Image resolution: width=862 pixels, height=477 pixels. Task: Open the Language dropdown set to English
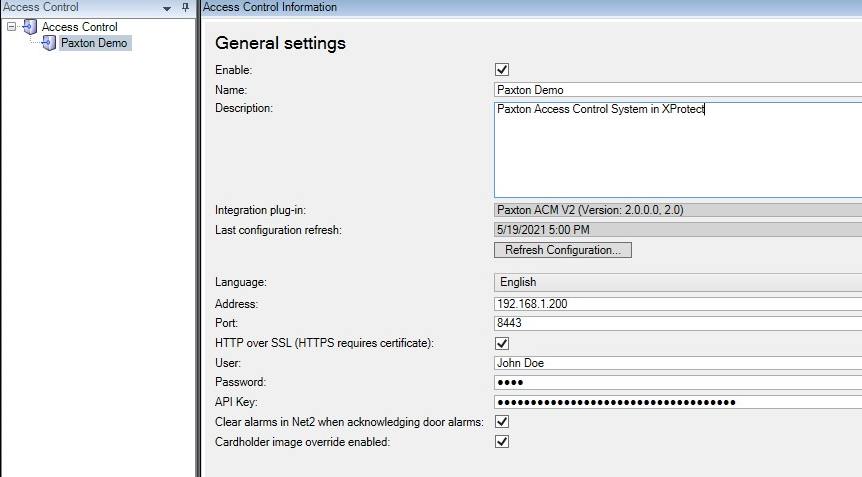click(x=678, y=282)
